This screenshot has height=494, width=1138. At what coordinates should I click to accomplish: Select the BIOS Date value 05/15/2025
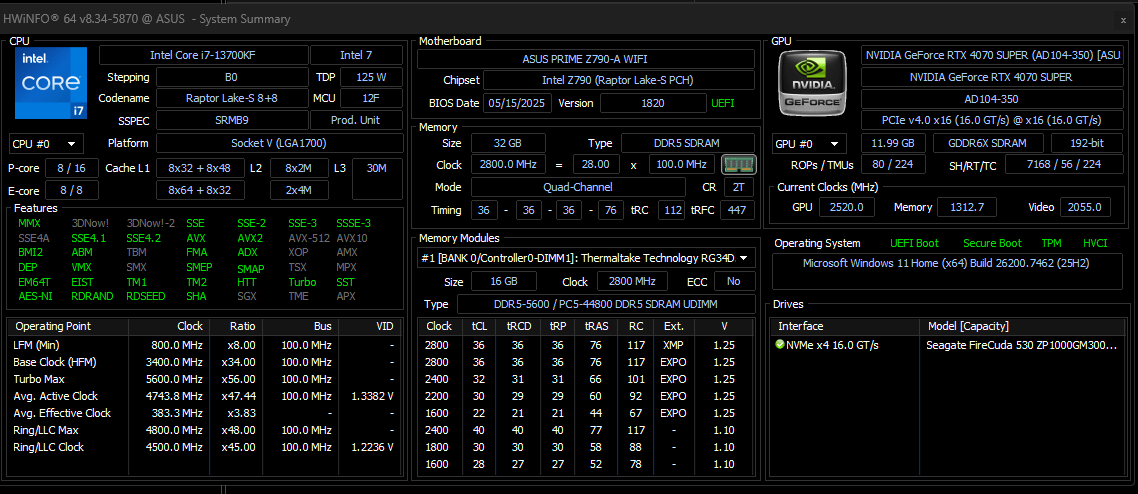pyautogui.click(x=517, y=103)
